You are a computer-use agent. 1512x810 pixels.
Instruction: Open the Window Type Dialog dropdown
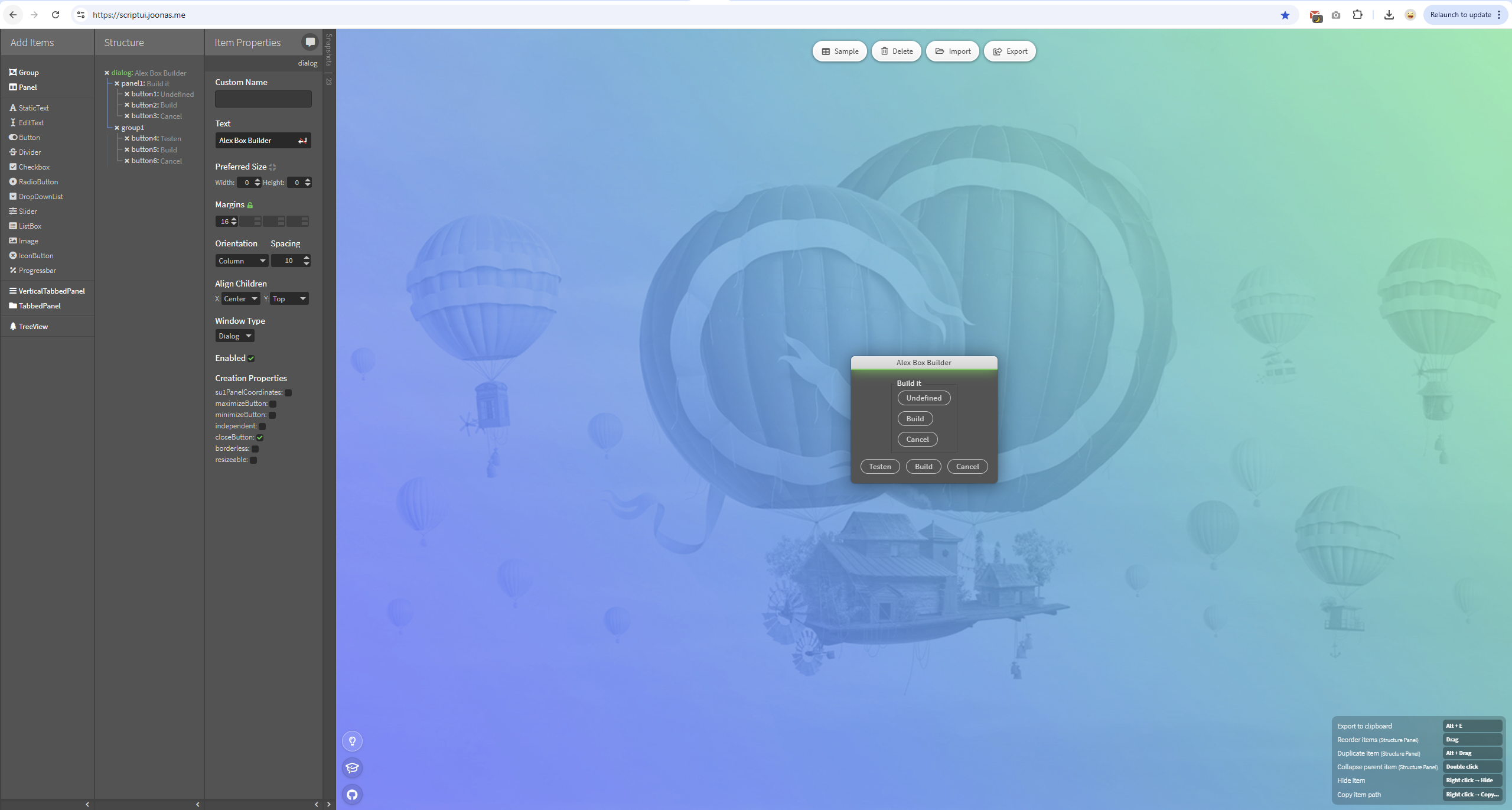(234, 336)
